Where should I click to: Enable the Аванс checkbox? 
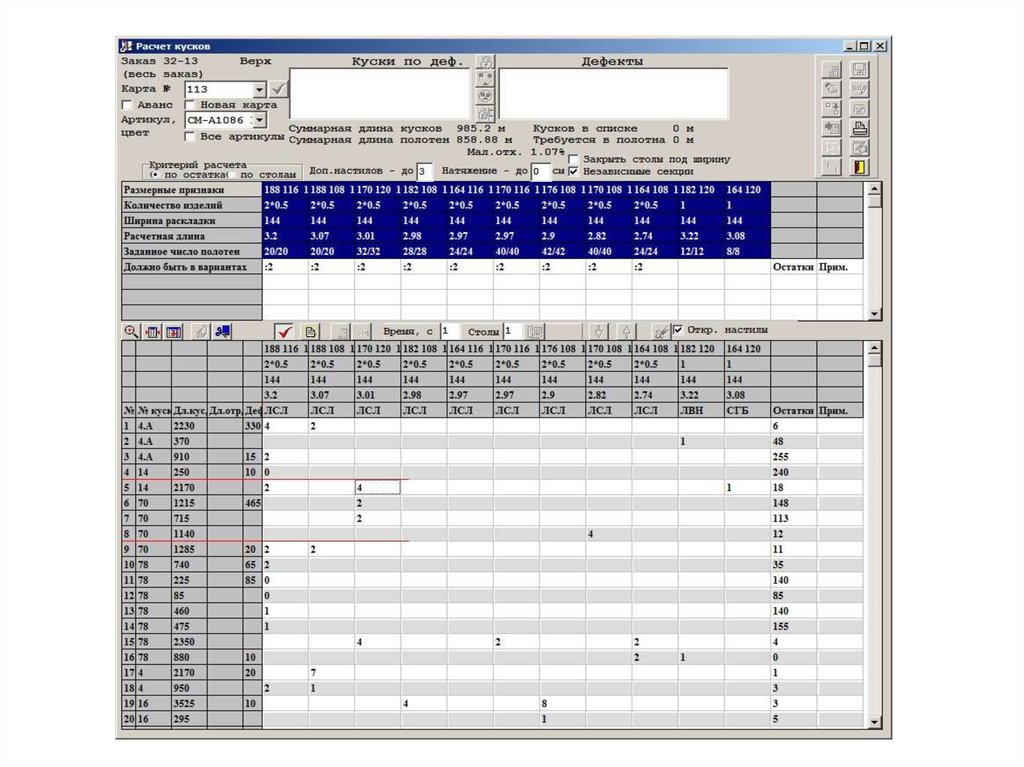pyautogui.click(x=127, y=105)
